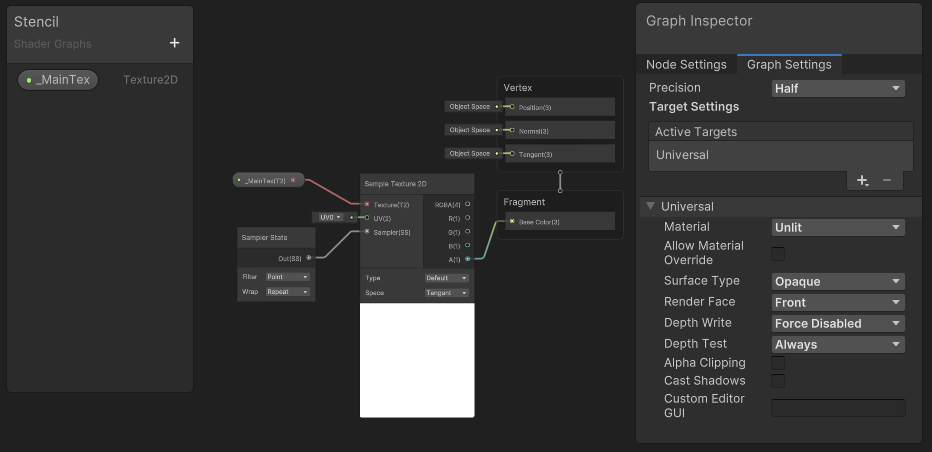Open Depth Write dropdown showing Force Disabled
The height and width of the screenshot is (452, 932).
click(838, 324)
